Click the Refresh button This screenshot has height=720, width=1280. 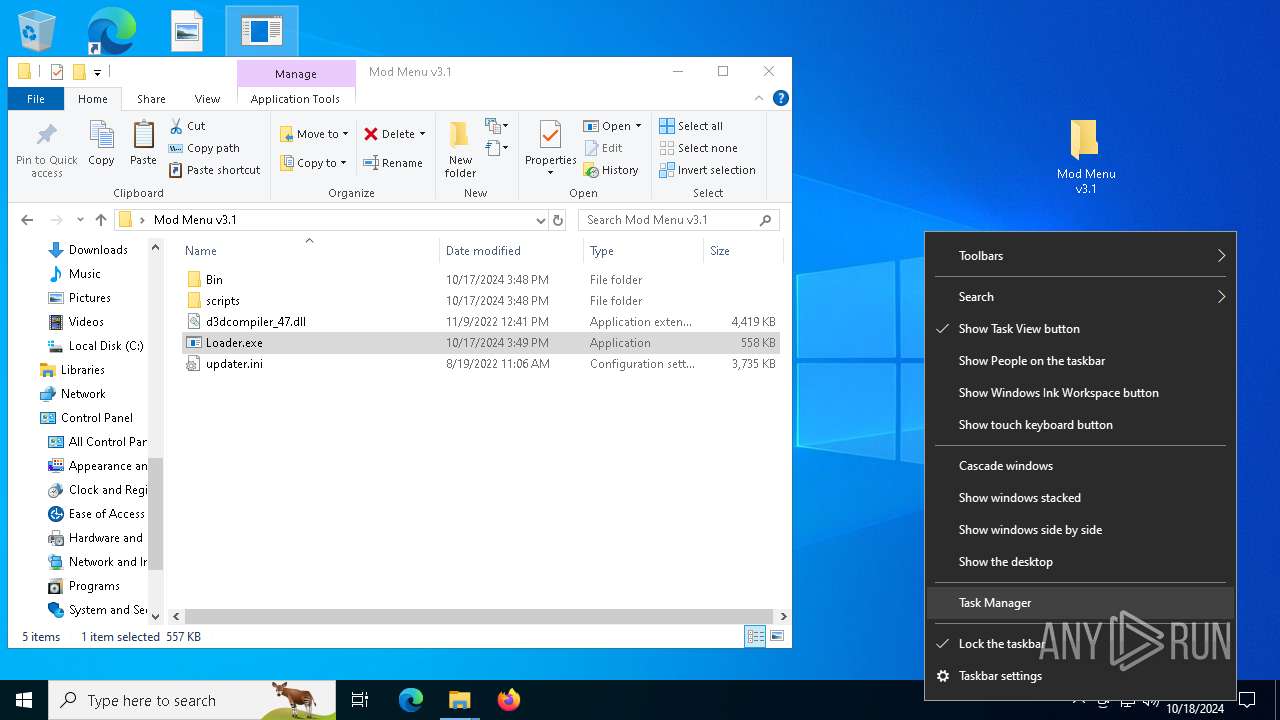(558, 220)
